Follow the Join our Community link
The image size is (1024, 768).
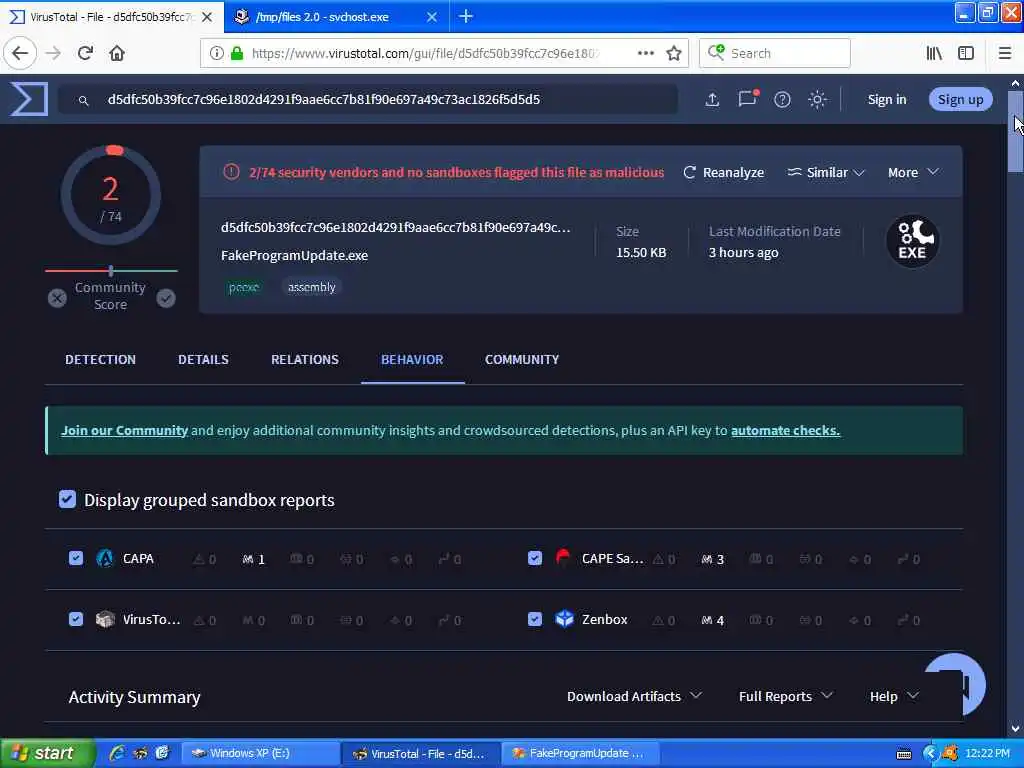point(125,430)
